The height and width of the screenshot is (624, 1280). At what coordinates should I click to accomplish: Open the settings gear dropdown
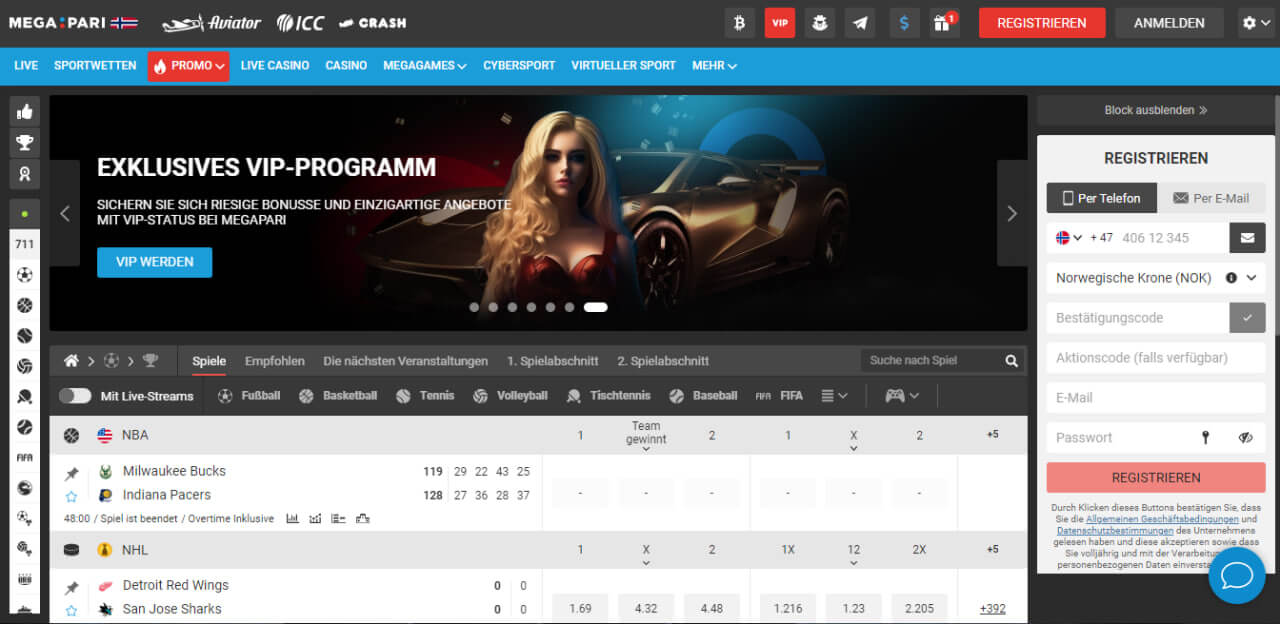1255,23
